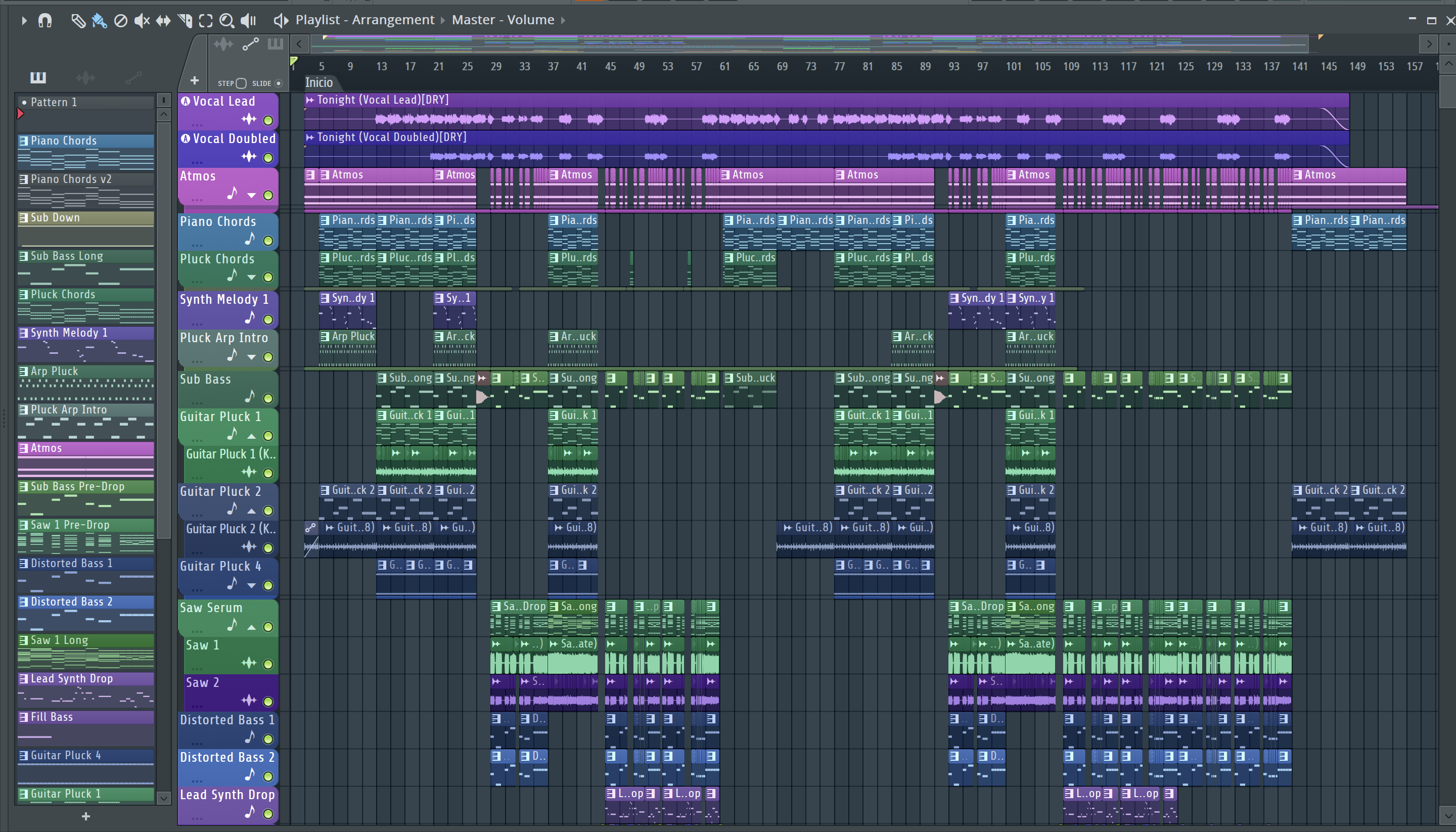Screen dimensions: 1456x832
Task: Click the automation clip icon on Guitar Pluck 2 (K.. lane
Action: (310, 528)
